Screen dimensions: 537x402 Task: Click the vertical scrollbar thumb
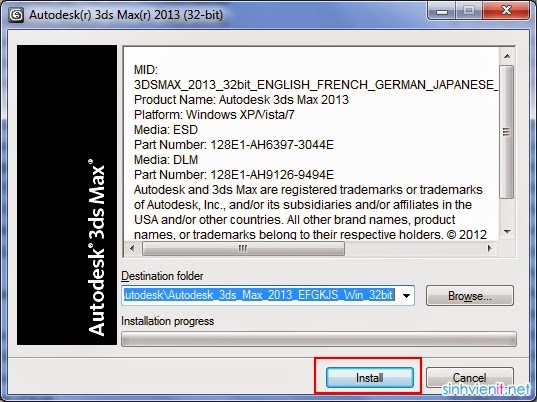coord(507,132)
